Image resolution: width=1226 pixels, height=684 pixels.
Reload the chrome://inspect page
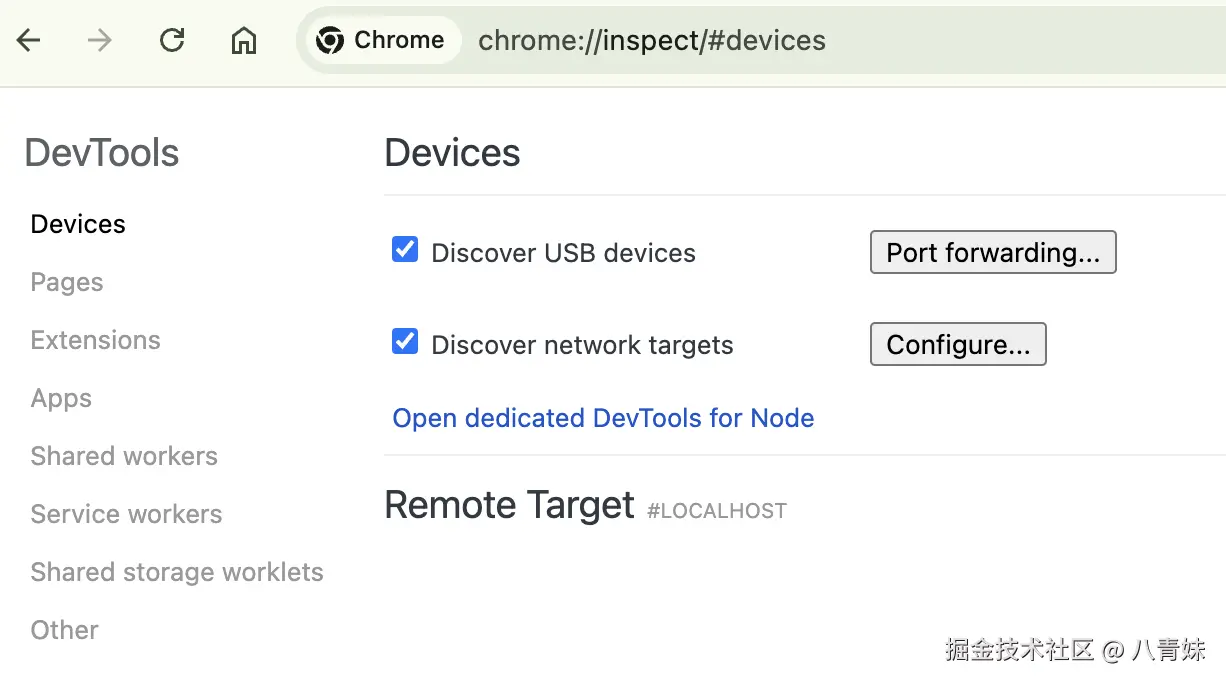tap(172, 40)
